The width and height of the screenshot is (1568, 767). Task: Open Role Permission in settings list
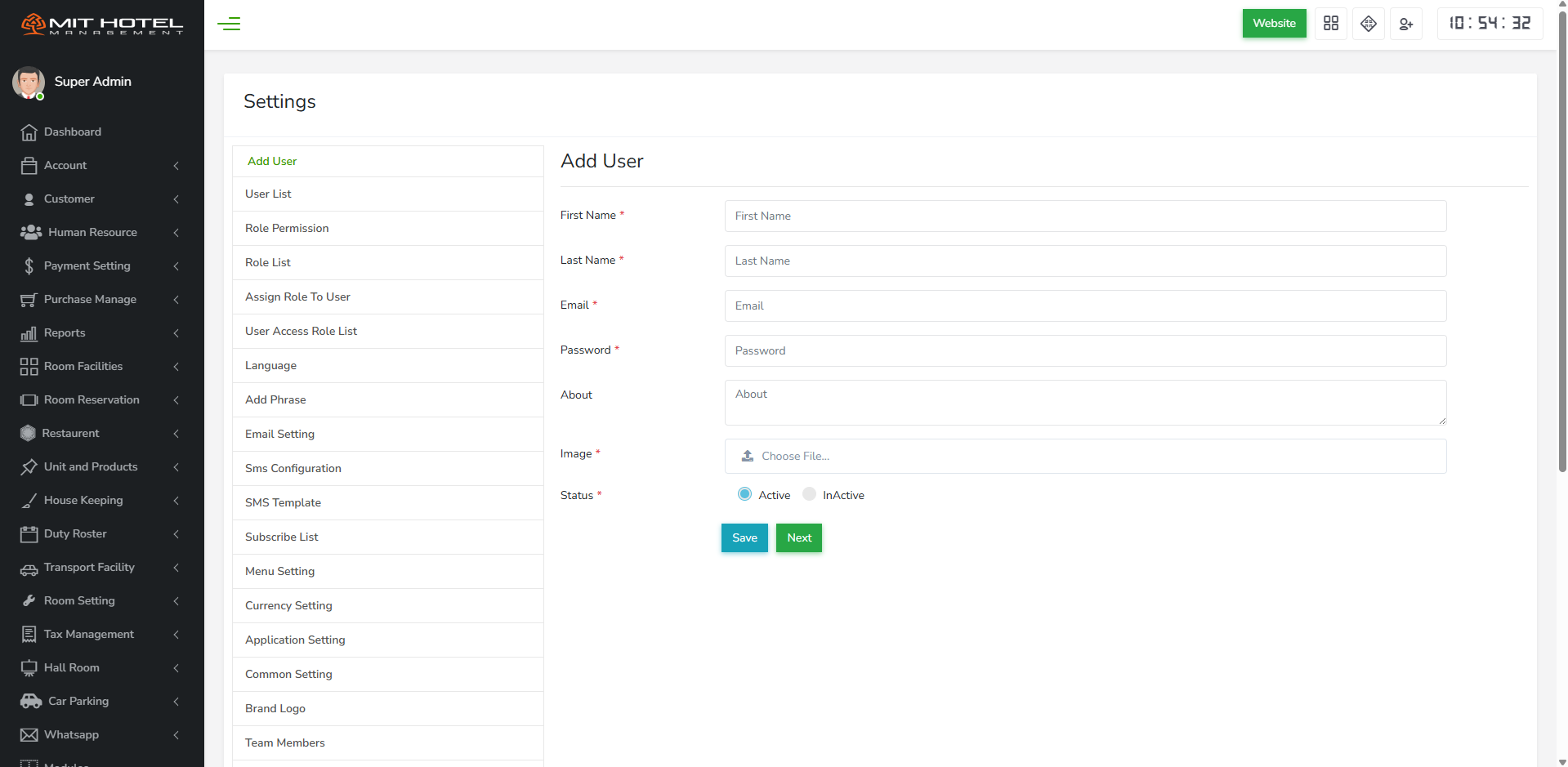pos(388,229)
